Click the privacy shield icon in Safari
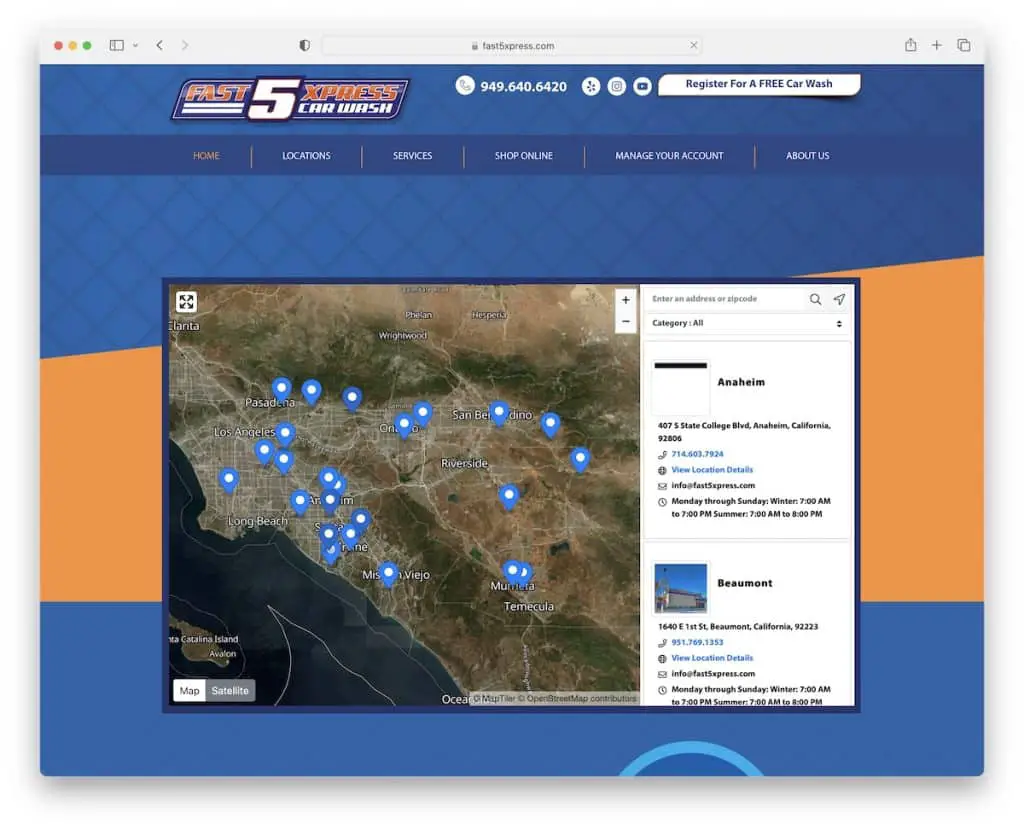1024x829 pixels. [304, 45]
